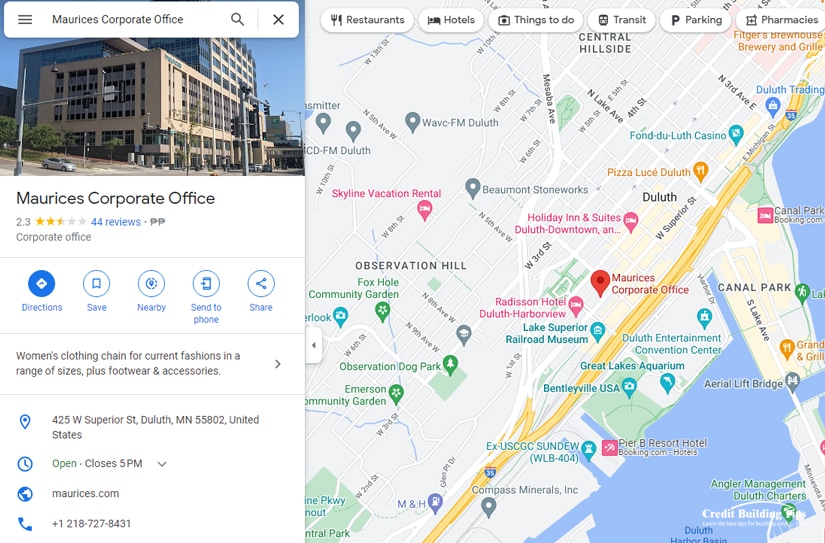Collapse the side panel arrow

point(314,345)
